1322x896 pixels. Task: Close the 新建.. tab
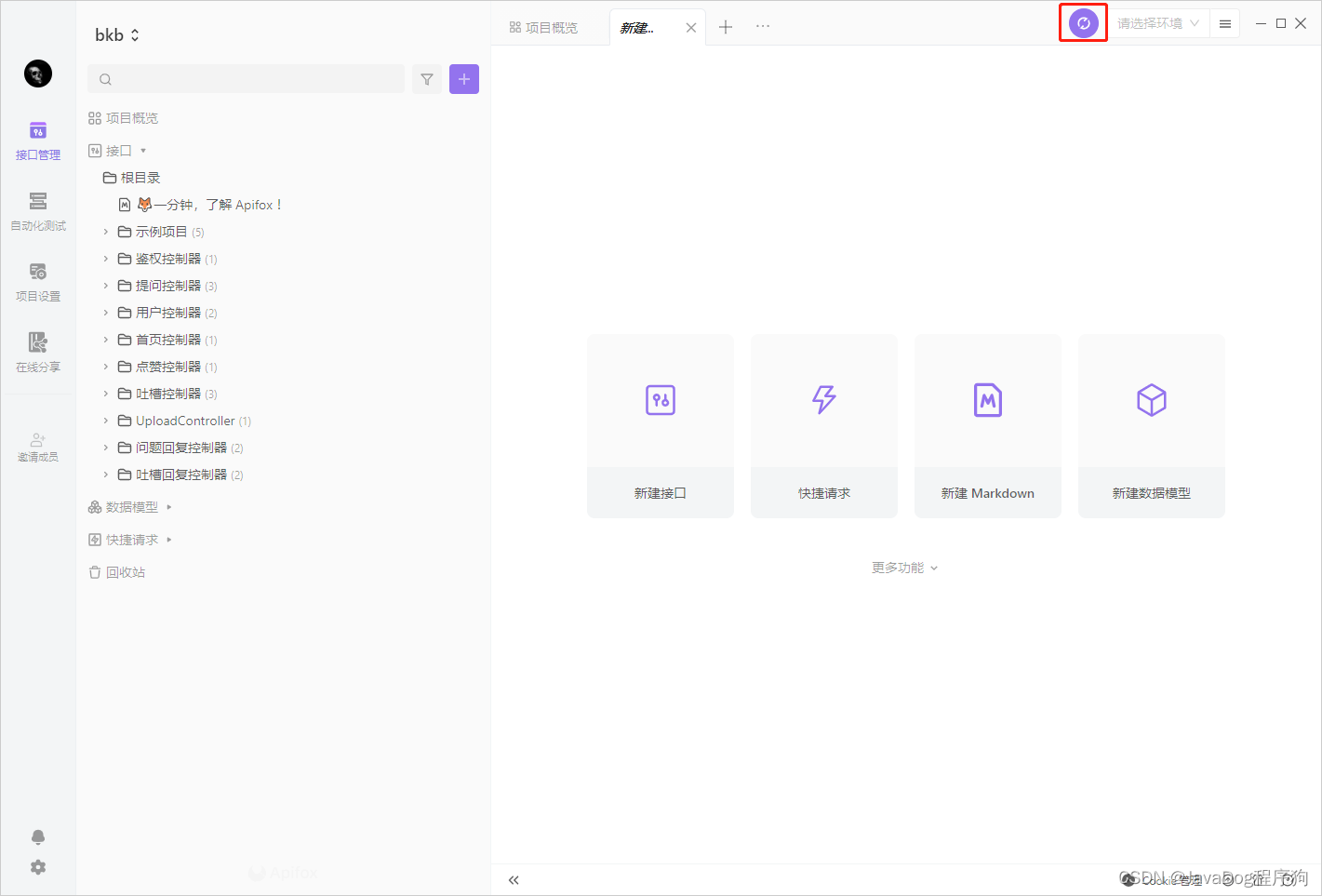pos(691,28)
